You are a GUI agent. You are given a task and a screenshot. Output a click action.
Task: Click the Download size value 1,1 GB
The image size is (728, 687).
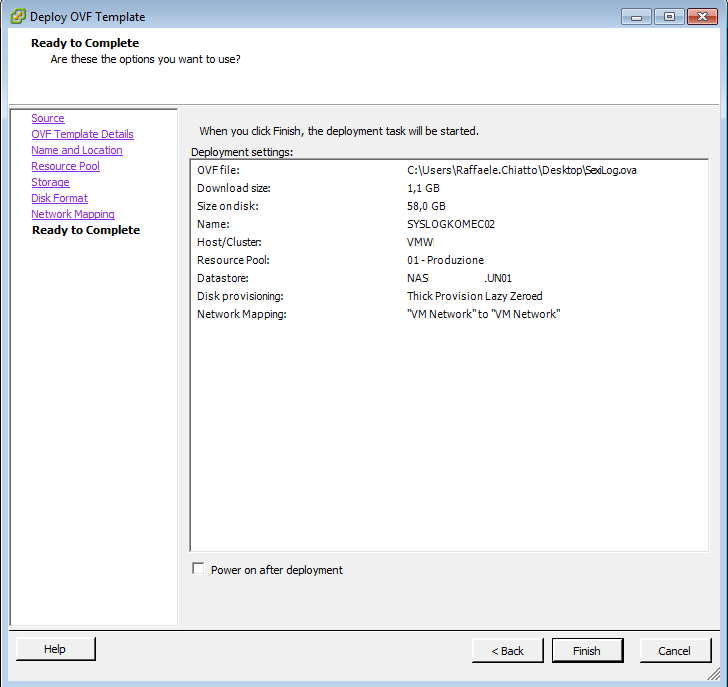[423, 188]
